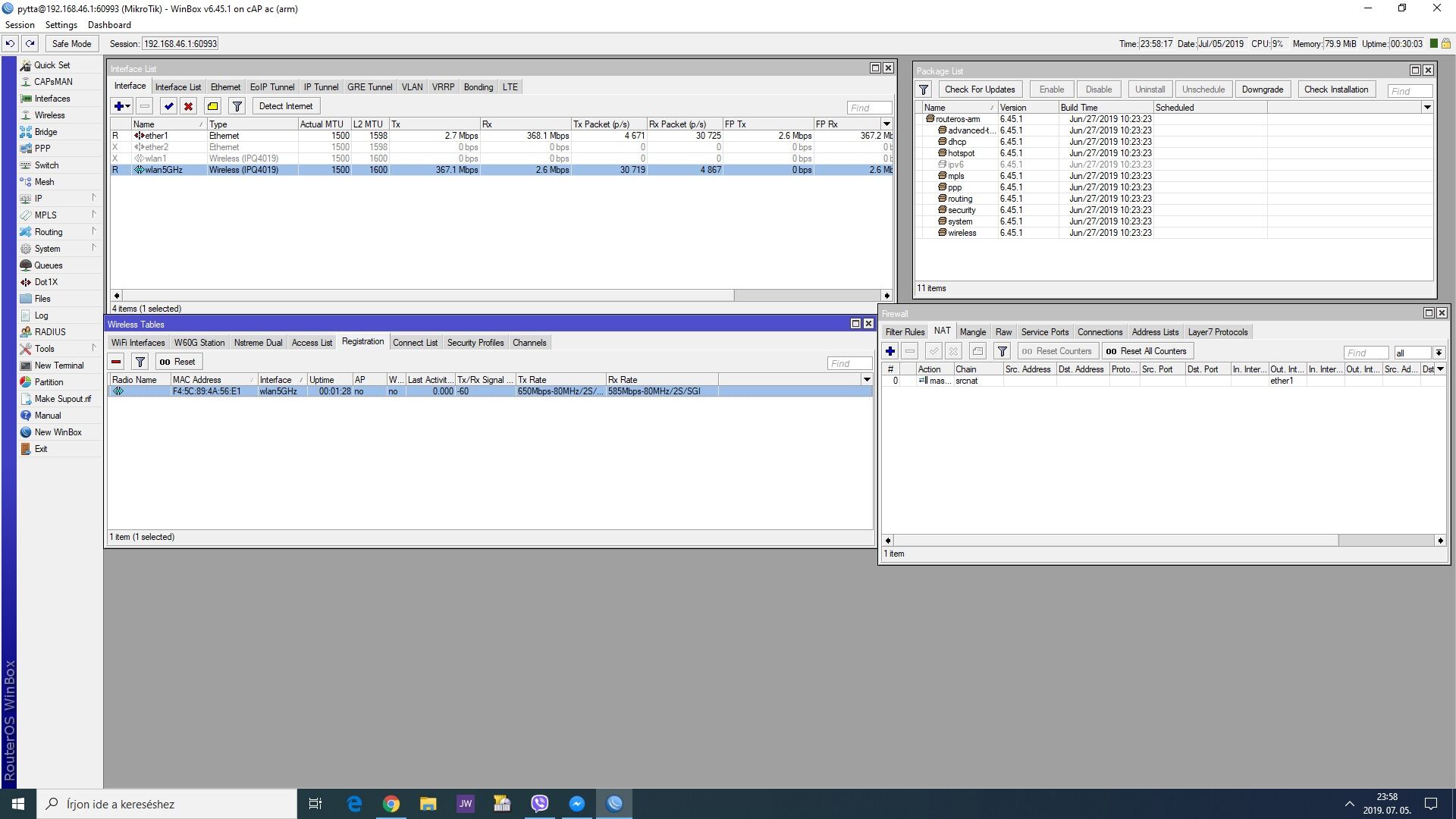Open filter in Package List
The width and height of the screenshot is (1456, 819).
[x=924, y=89]
